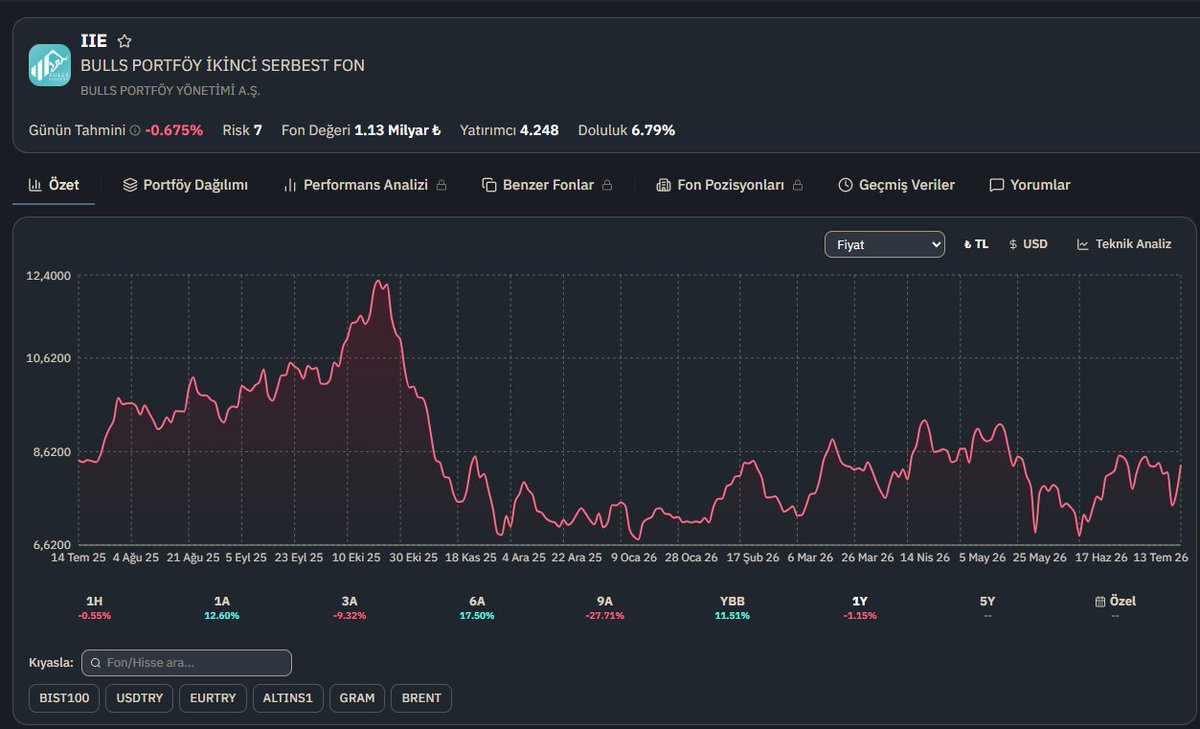
Task: Select the YBB time range
Action: coord(733,608)
